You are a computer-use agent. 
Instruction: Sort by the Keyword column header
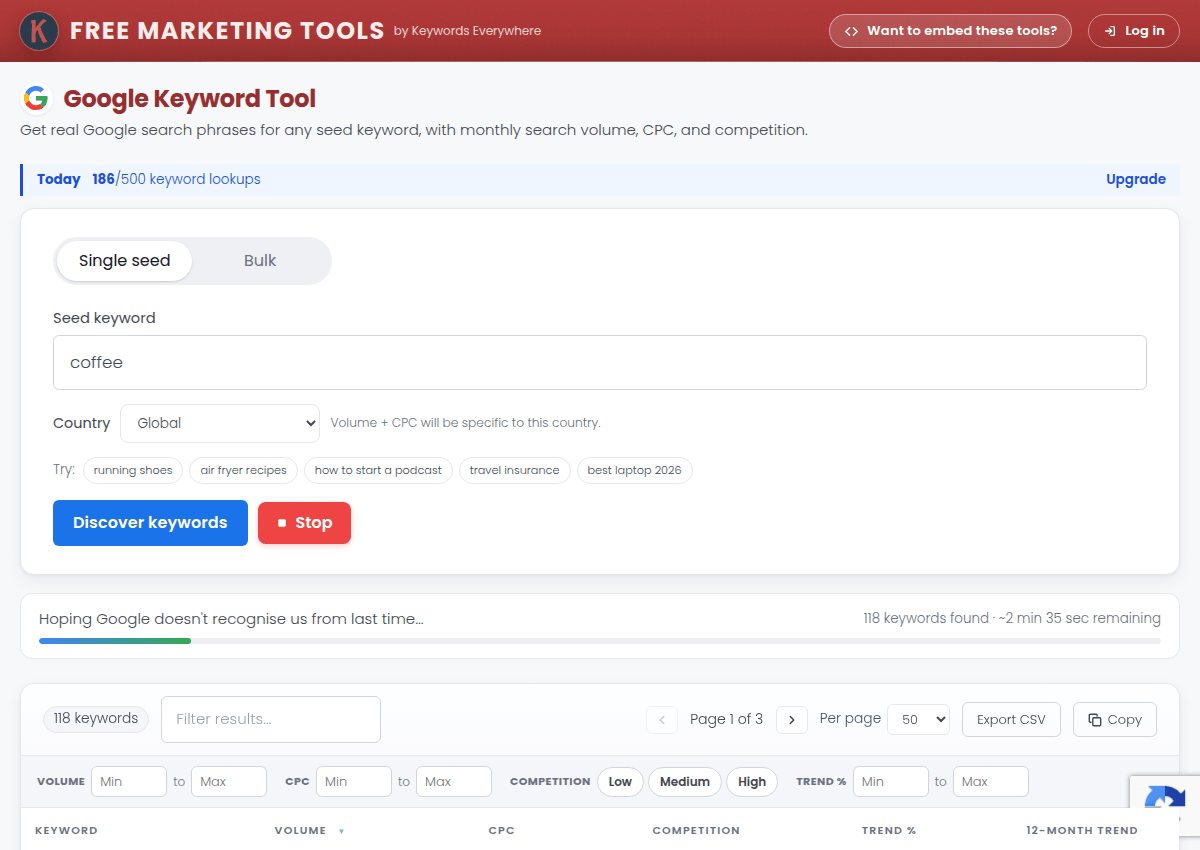(66, 831)
